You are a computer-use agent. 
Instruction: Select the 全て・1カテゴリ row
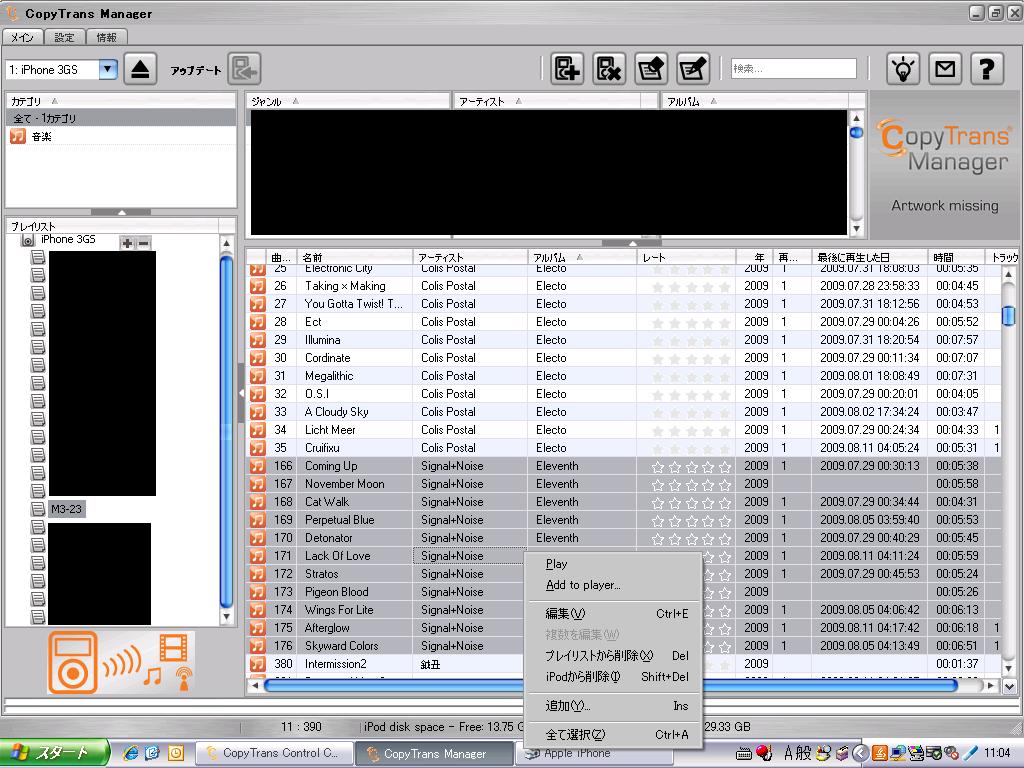[x=121, y=118]
